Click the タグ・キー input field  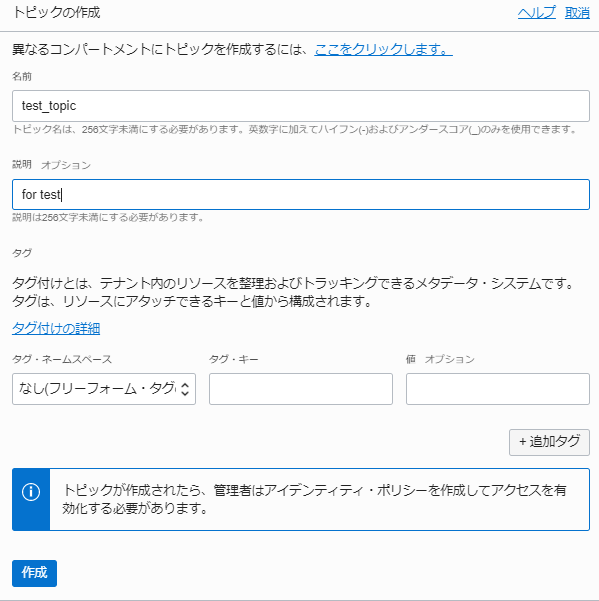pyautogui.click(x=301, y=389)
